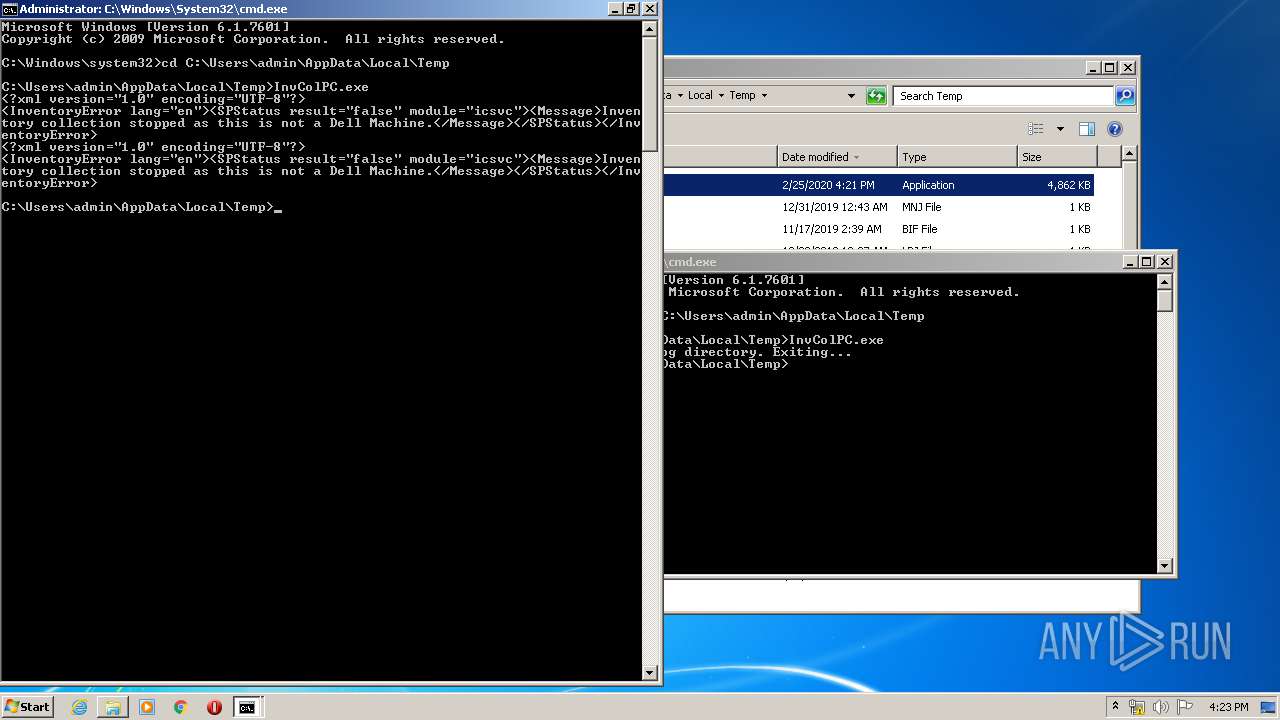Sort by the Type column header

tap(957, 157)
